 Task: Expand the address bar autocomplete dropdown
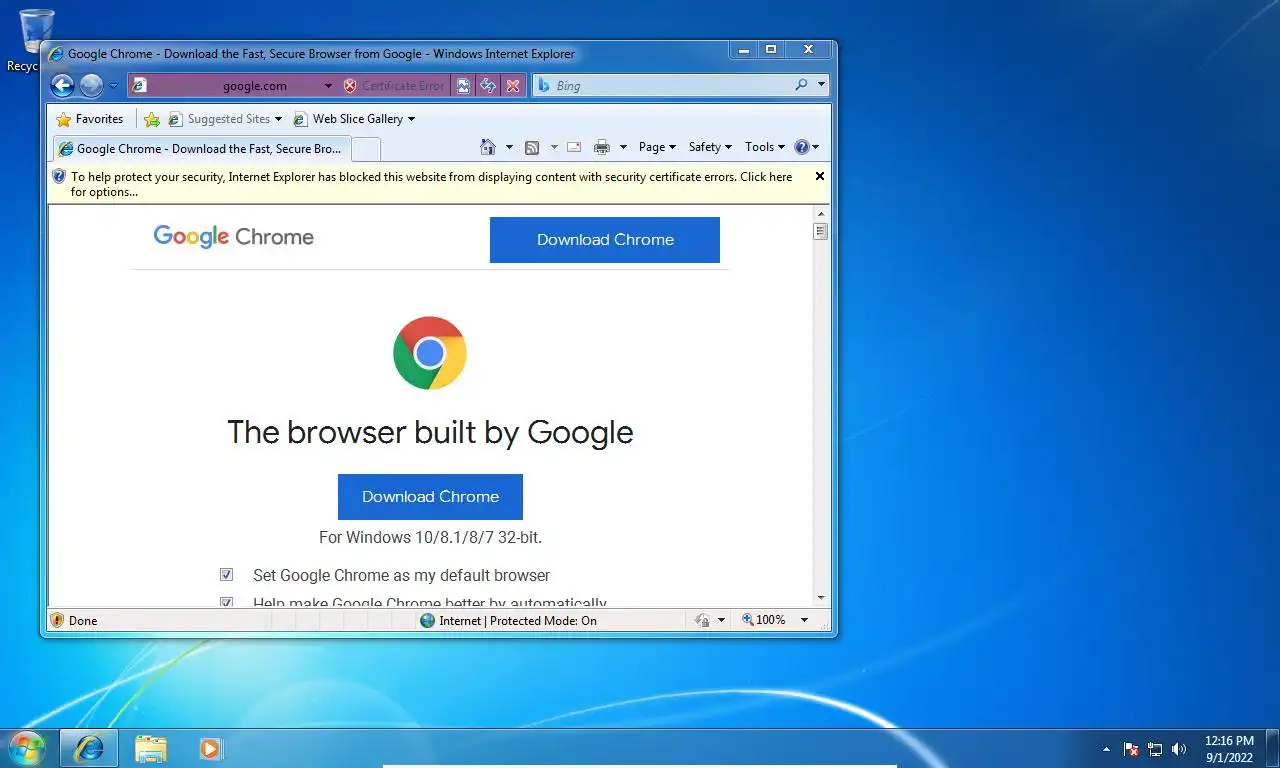pyautogui.click(x=328, y=86)
